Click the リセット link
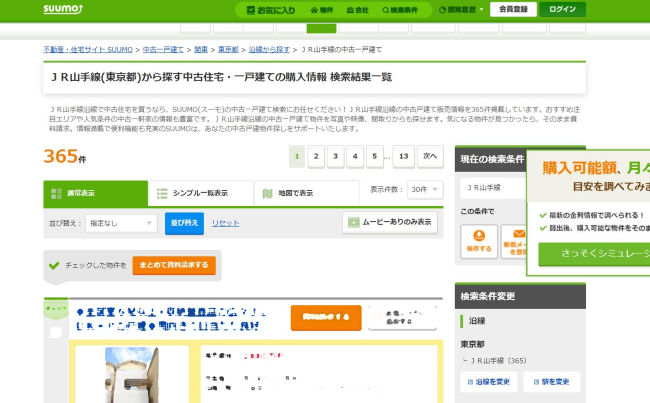This screenshot has width=650, height=403. point(225,223)
